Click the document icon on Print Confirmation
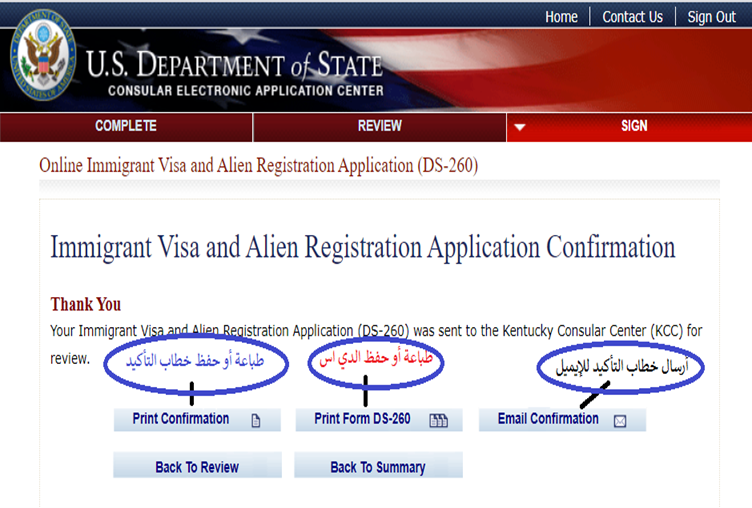 coord(255,421)
